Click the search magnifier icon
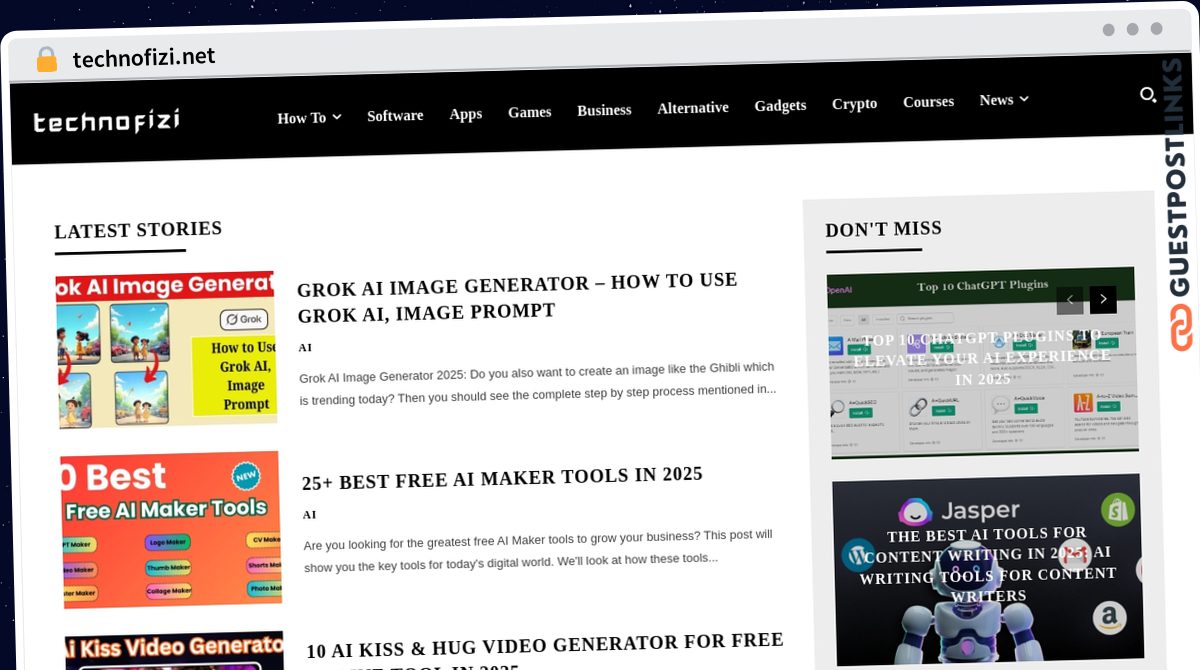 (1148, 95)
